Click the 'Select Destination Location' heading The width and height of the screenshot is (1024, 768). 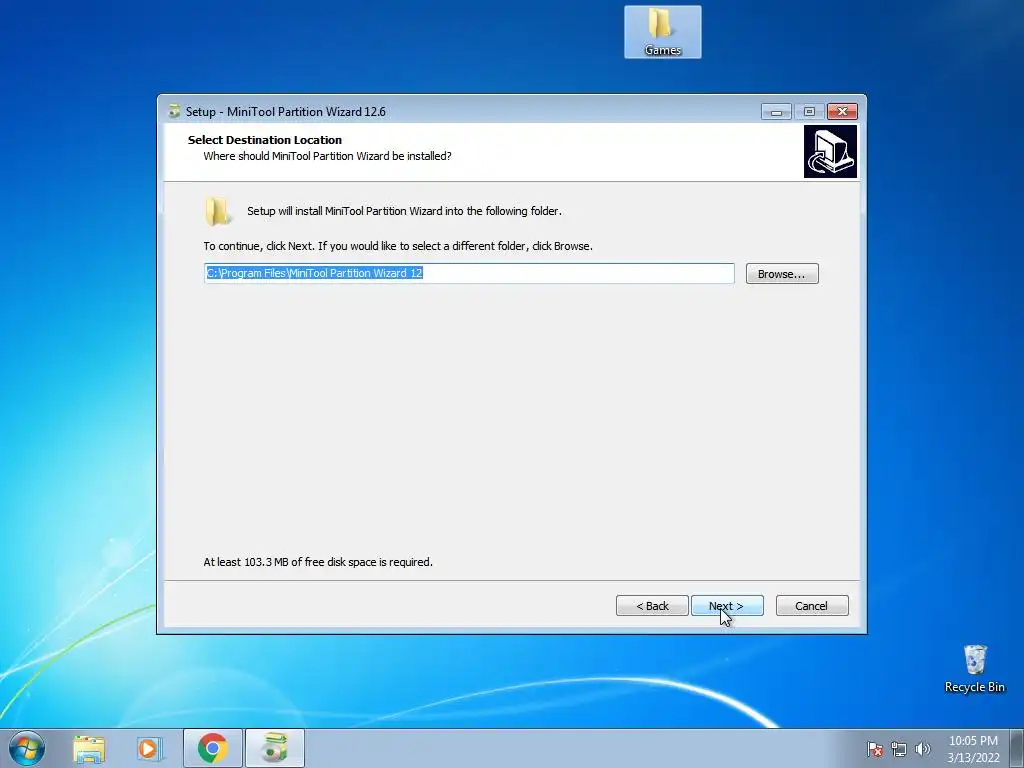[x=264, y=140]
